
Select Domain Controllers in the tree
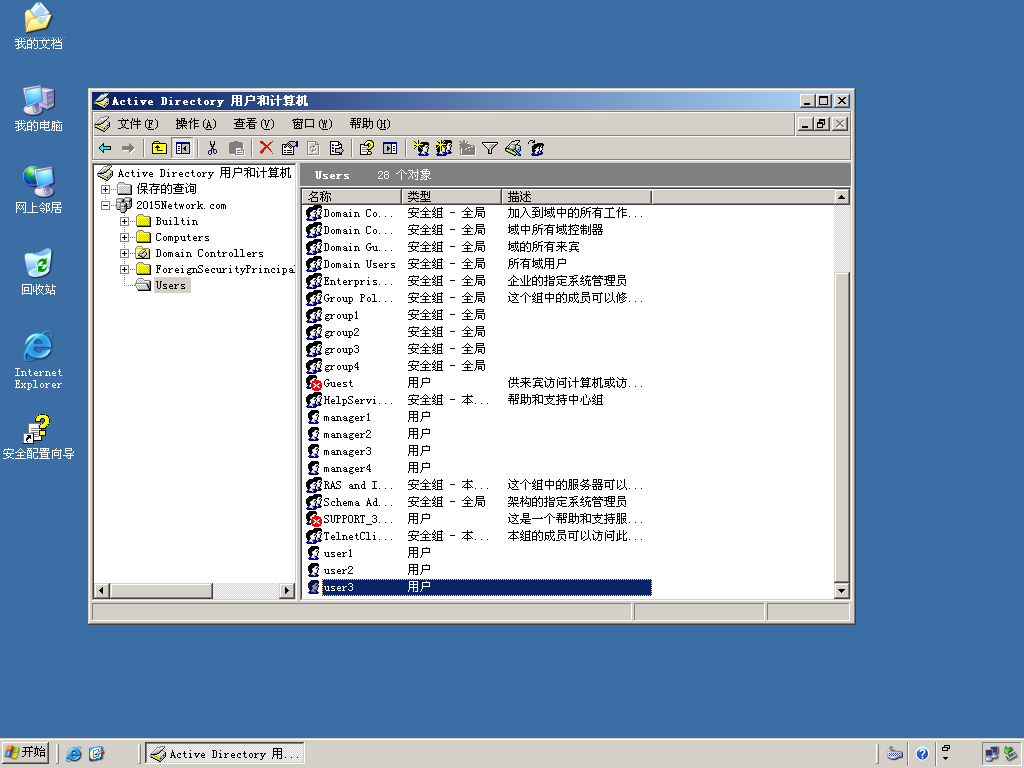pyautogui.click(x=209, y=253)
